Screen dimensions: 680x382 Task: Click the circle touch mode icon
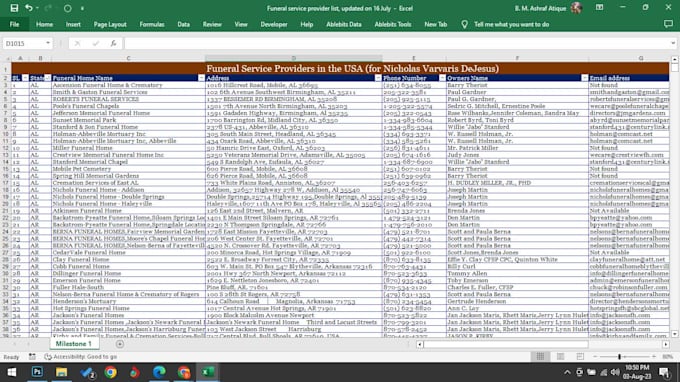(67, 8)
